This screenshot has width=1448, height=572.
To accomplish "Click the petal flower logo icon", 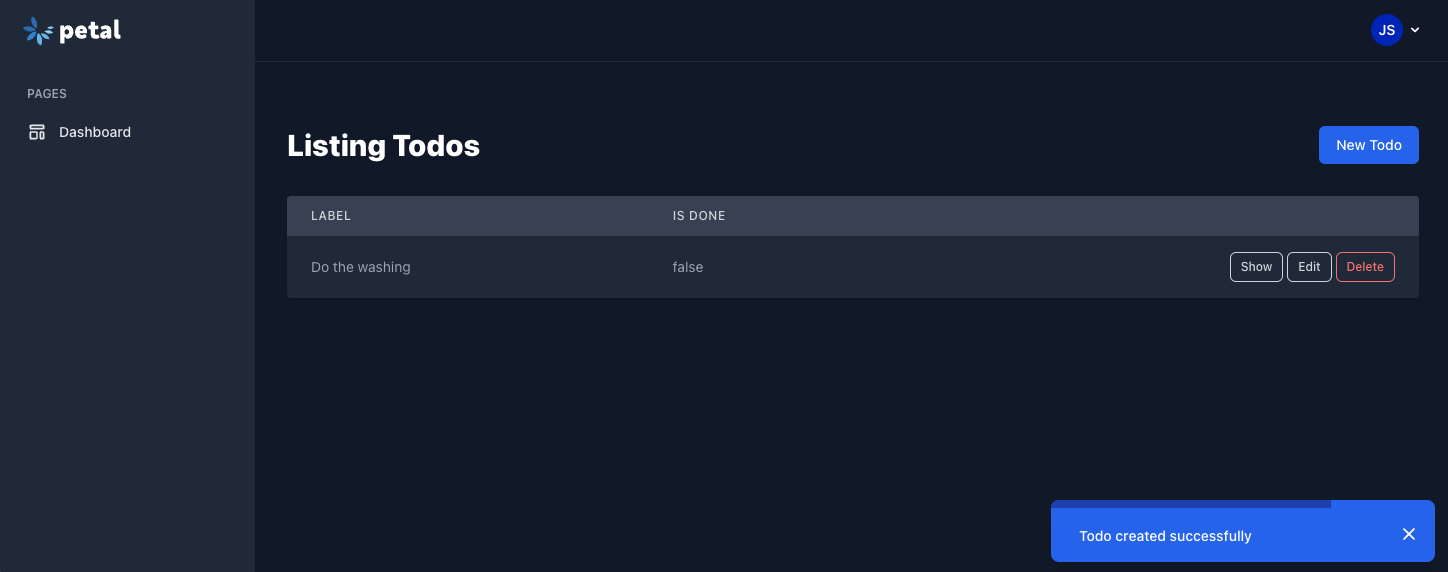I will (38, 31).
